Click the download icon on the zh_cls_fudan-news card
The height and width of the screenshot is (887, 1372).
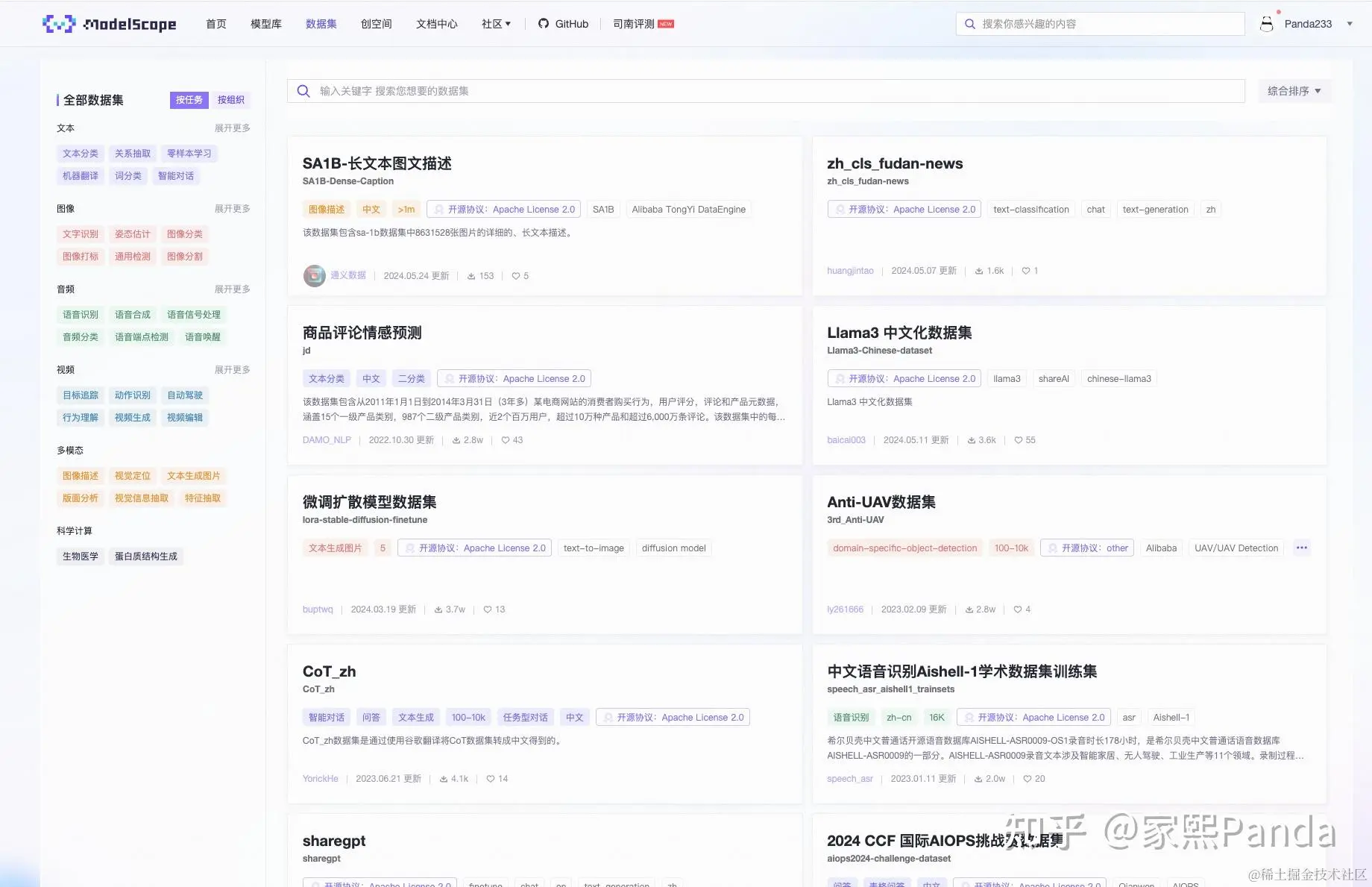979,271
